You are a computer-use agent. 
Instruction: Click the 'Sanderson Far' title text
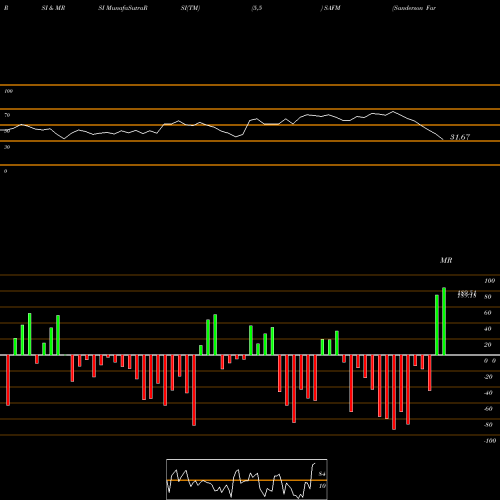[x=414, y=8]
